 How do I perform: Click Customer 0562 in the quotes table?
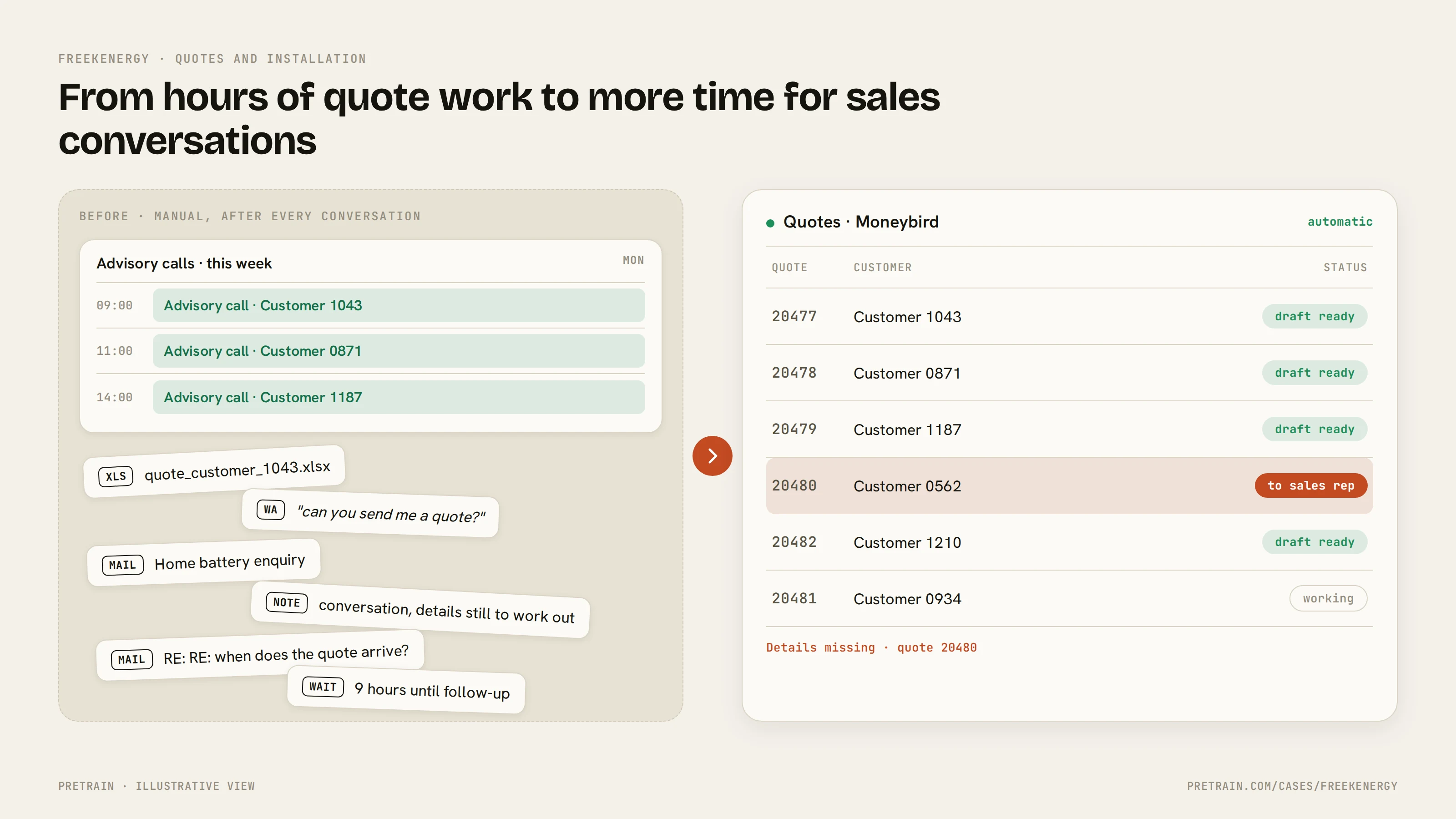click(907, 486)
